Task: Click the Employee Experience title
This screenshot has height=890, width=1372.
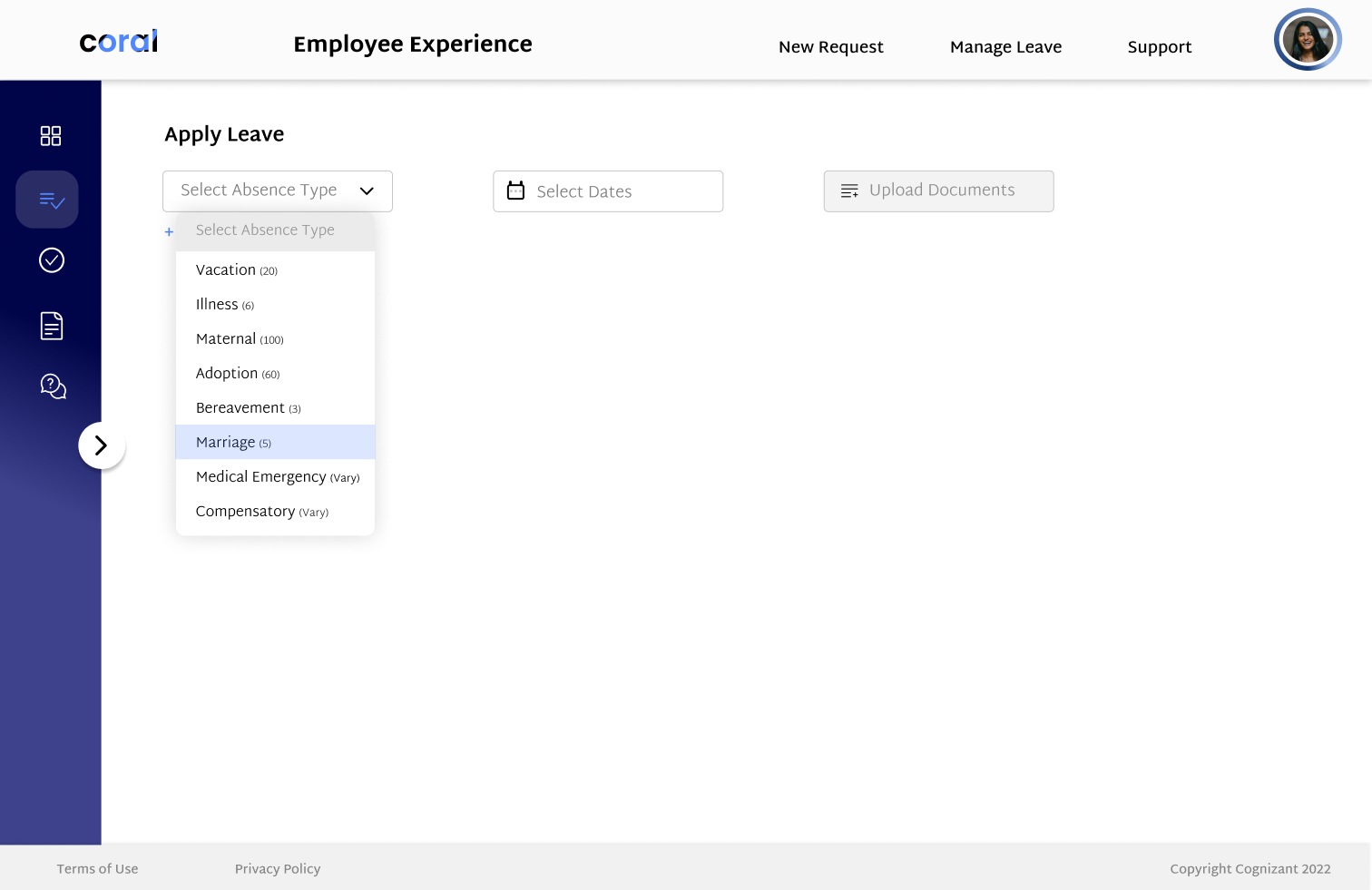Action: (x=413, y=44)
